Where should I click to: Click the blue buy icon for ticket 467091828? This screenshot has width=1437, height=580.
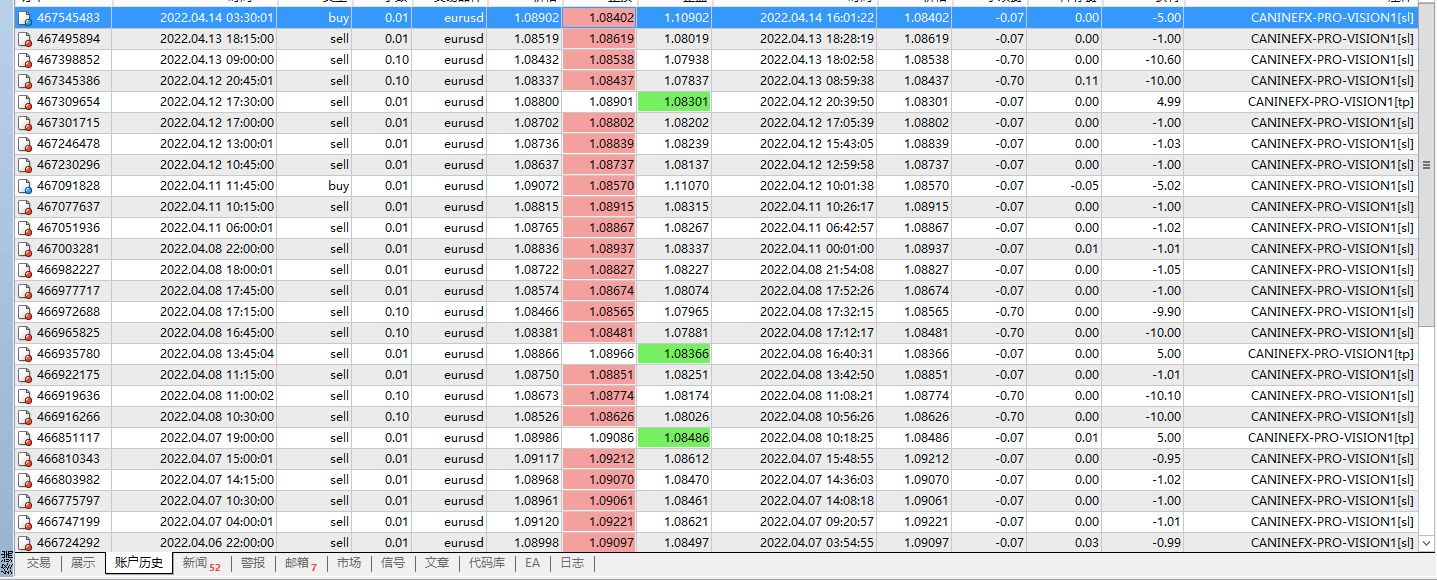click(x=25, y=186)
